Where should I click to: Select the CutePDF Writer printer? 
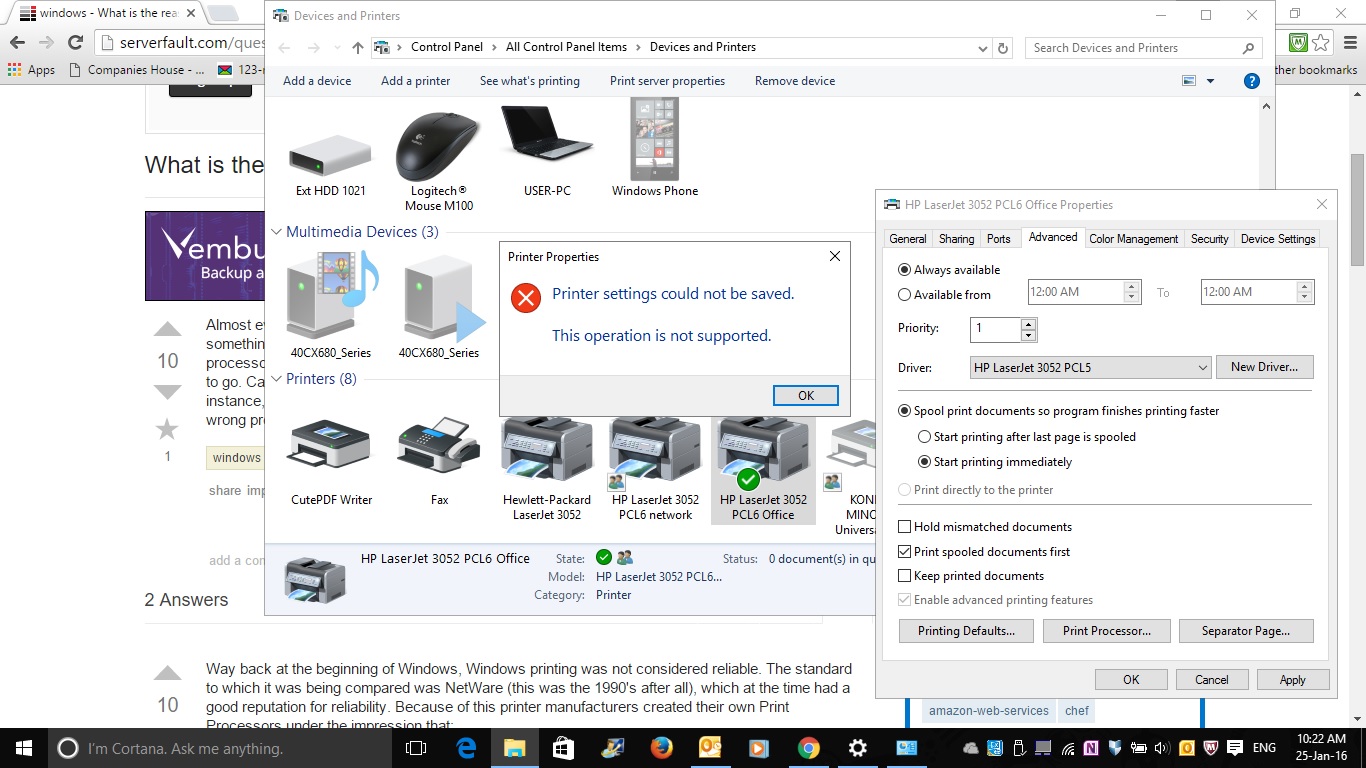coord(331,446)
